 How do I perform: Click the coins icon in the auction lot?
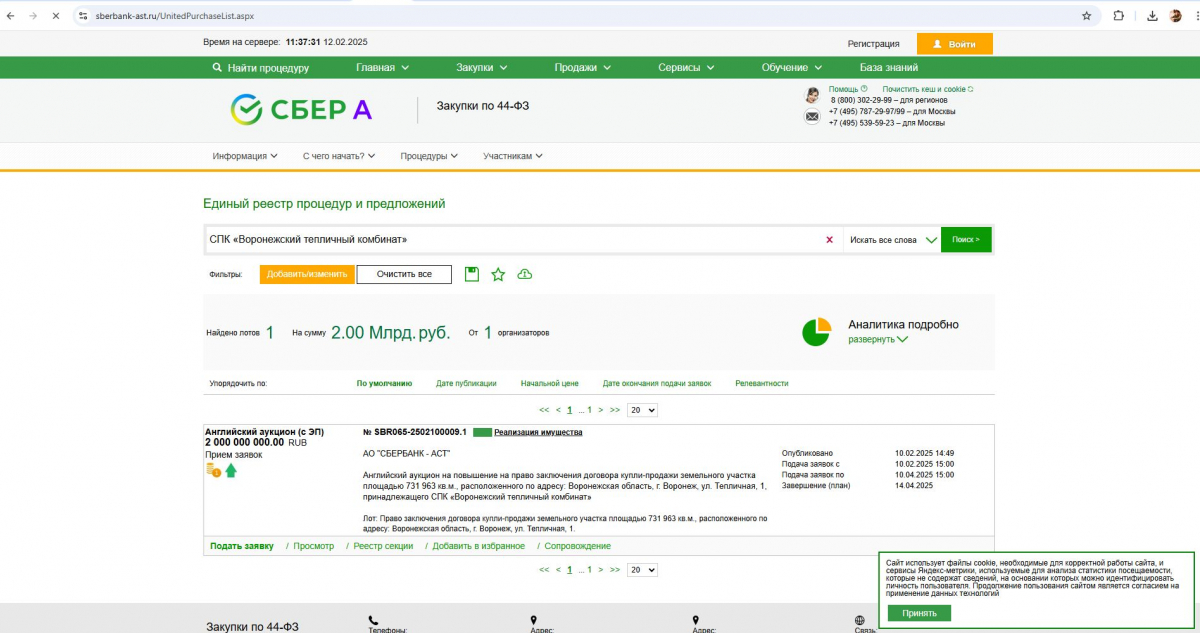213,470
